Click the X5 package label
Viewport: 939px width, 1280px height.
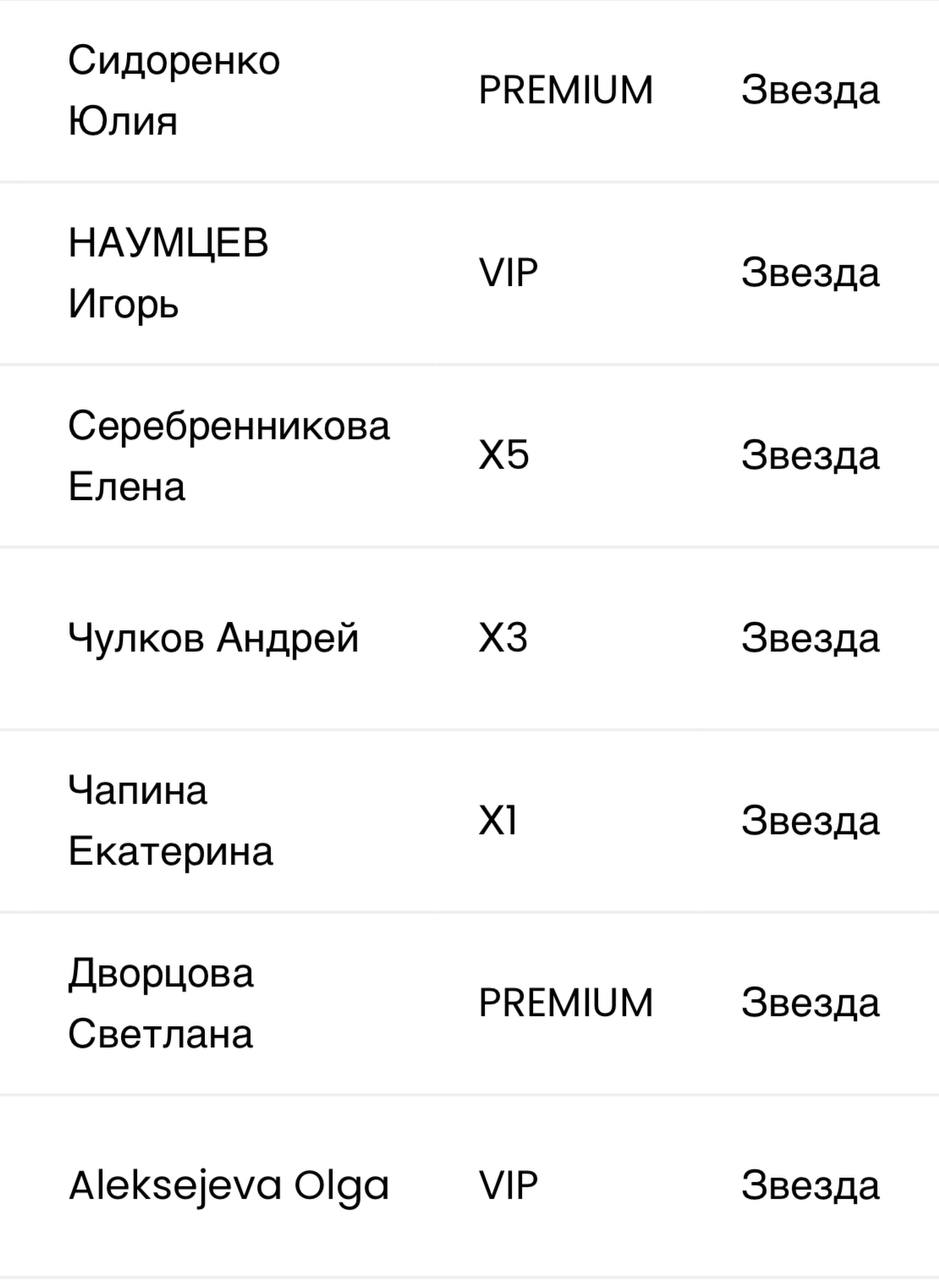(503, 455)
